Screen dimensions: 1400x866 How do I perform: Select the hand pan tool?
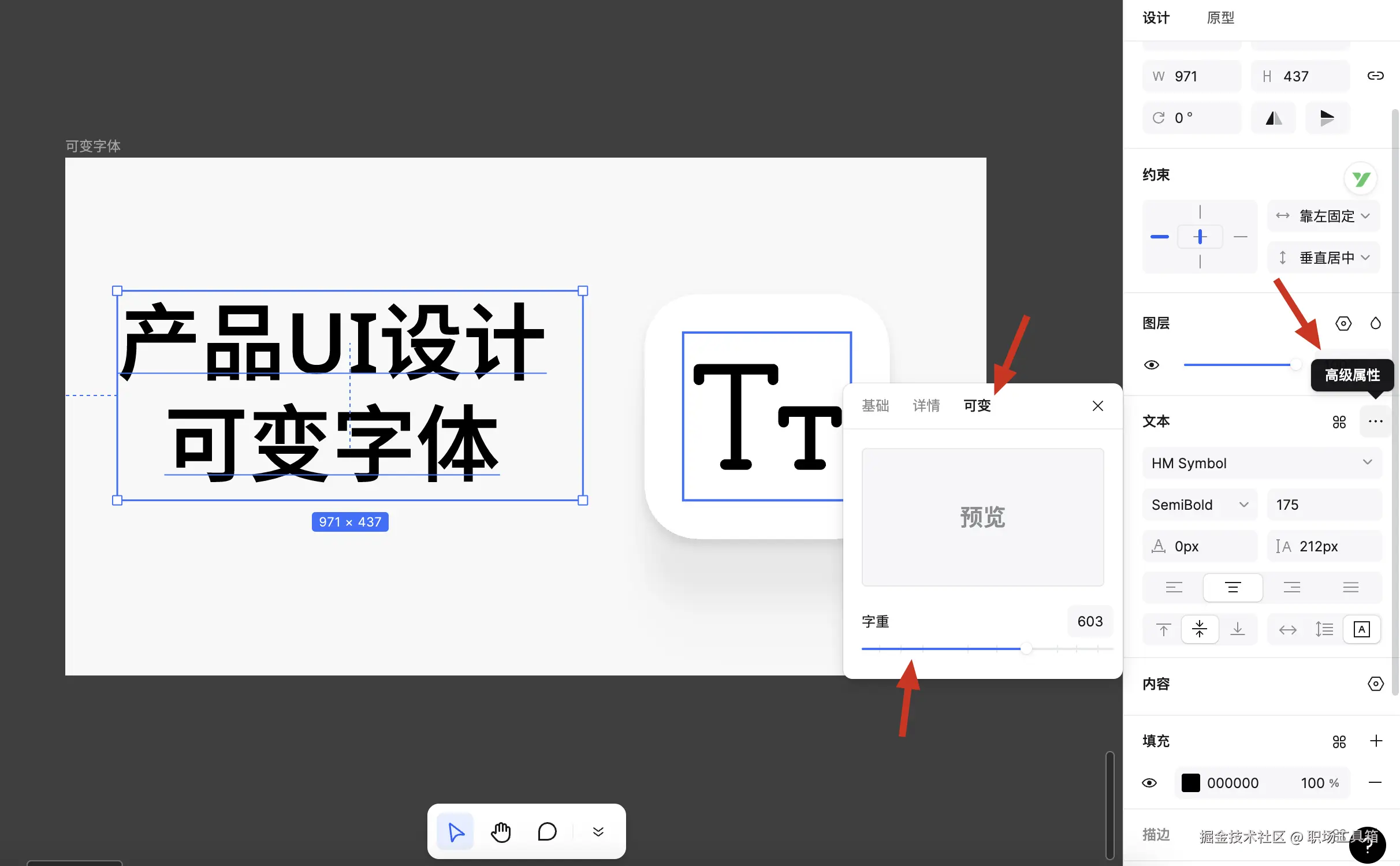point(501,832)
